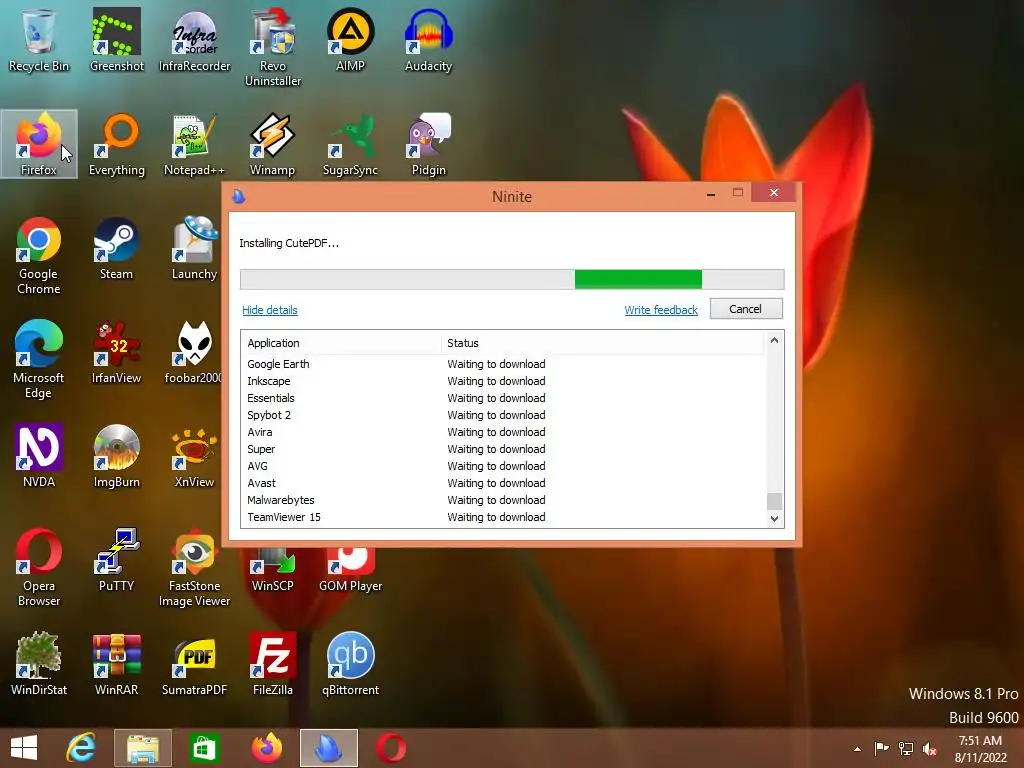1024x768 pixels.
Task: Launch ImgBurn from the desktop
Action: pyautogui.click(x=117, y=456)
